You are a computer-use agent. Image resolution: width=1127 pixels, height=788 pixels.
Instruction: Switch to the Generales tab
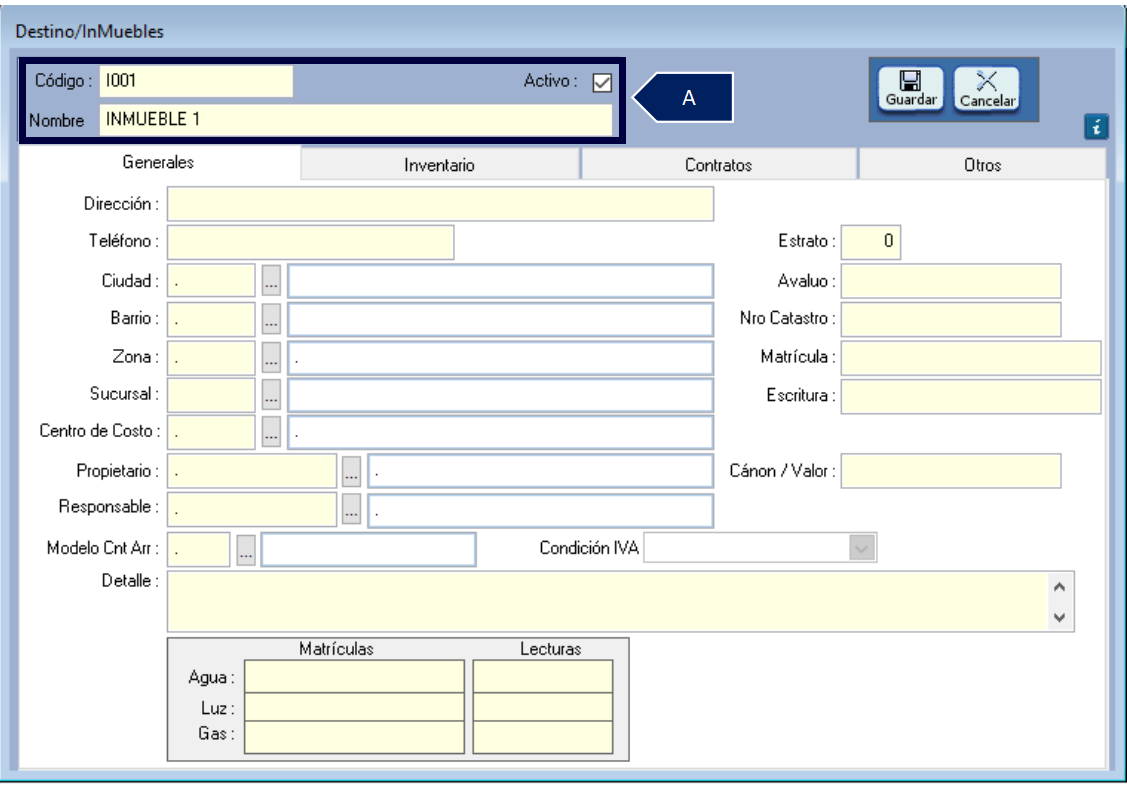[158, 162]
